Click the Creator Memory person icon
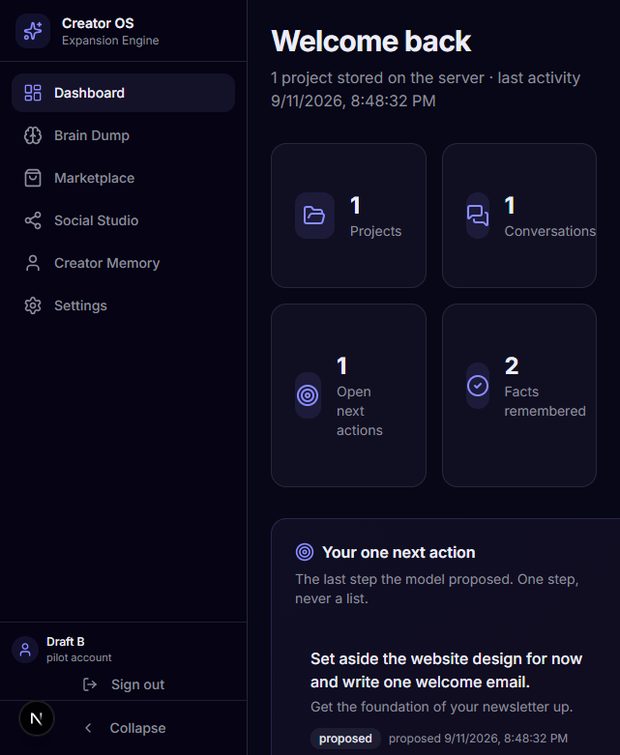The image size is (620, 755). [33, 263]
